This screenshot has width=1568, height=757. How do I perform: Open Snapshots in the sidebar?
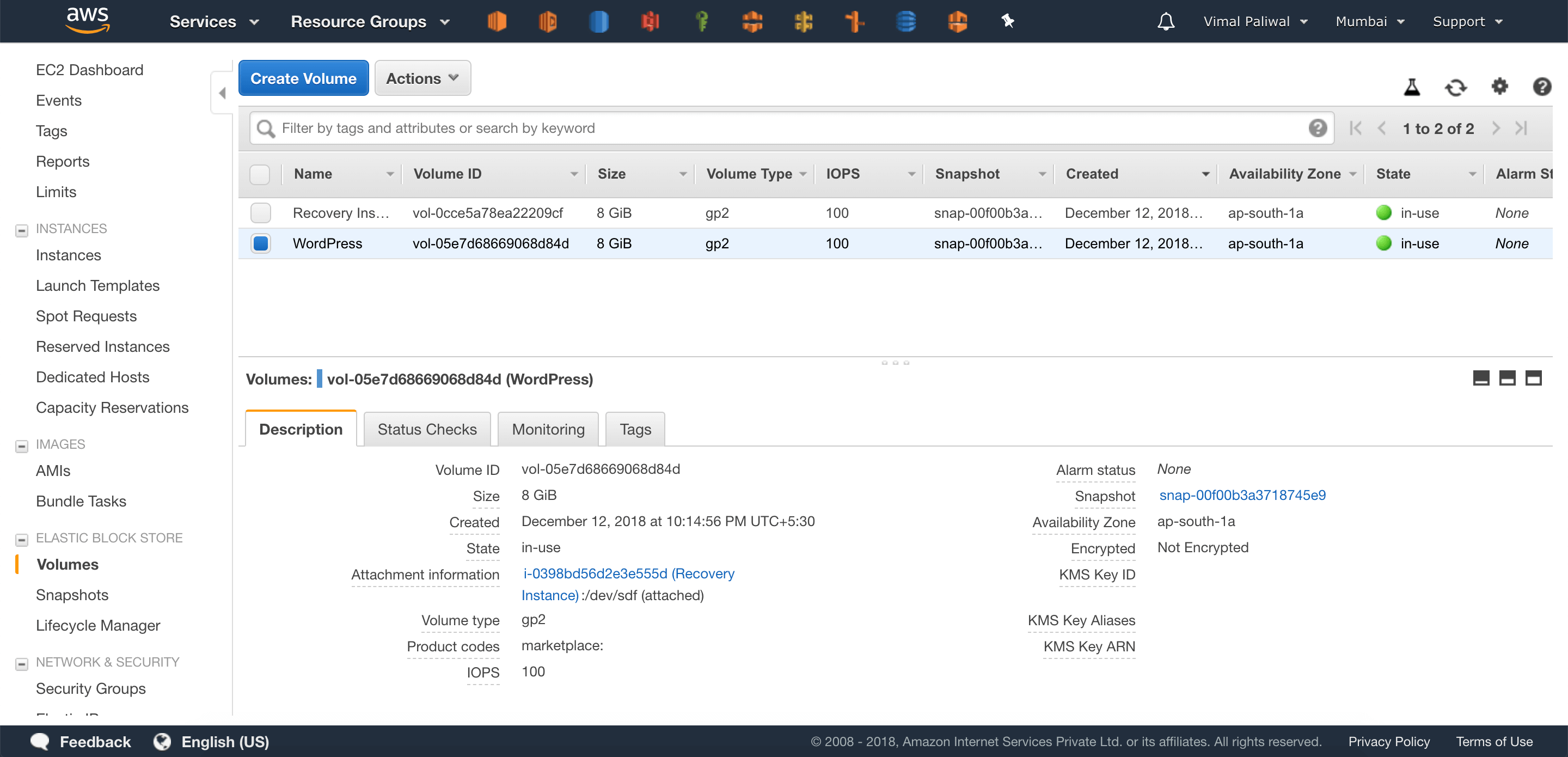click(72, 594)
